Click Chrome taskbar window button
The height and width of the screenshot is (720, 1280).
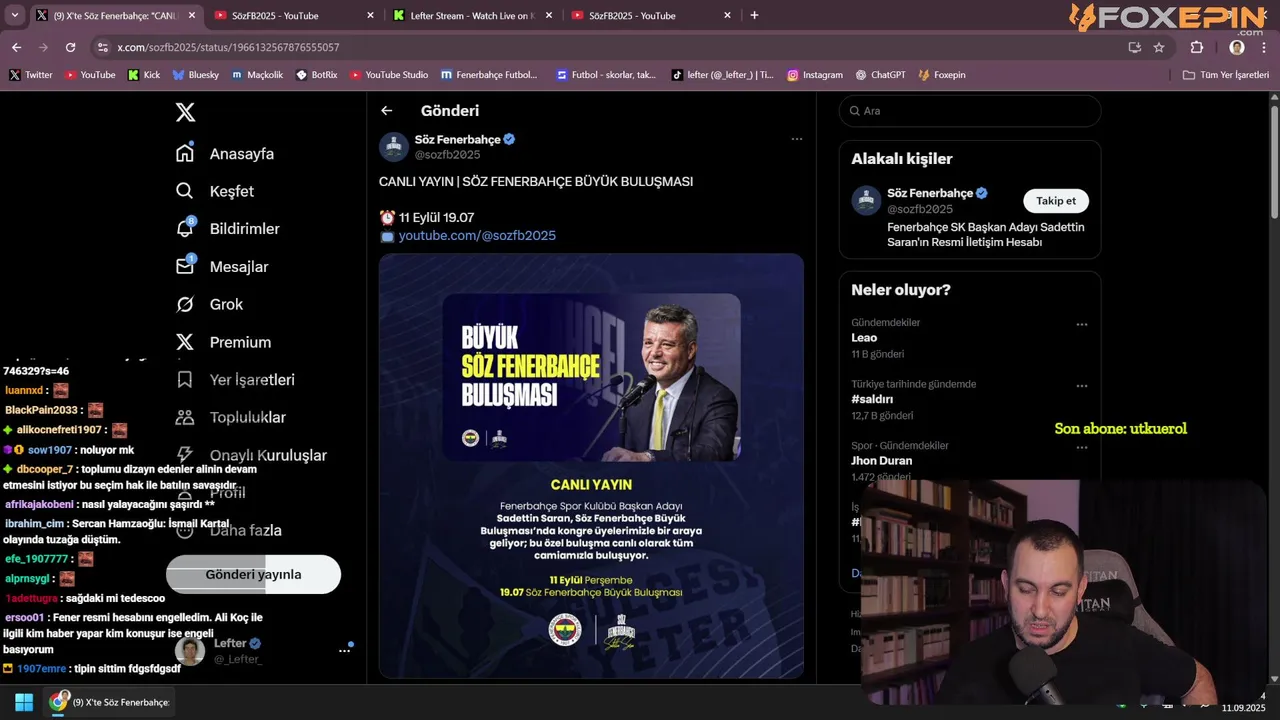coord(111,702)
